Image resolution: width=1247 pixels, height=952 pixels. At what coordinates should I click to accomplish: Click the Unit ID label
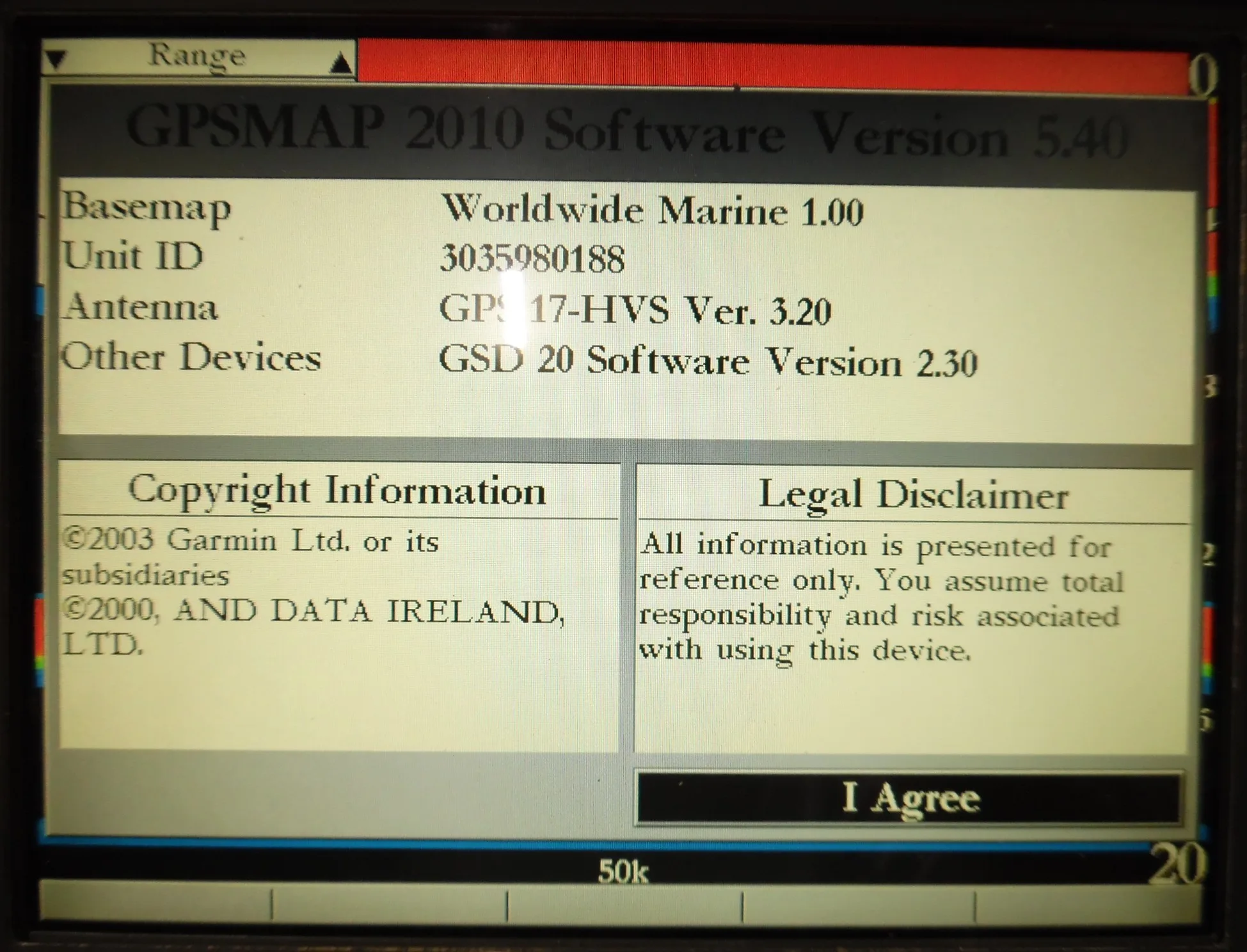133,256
